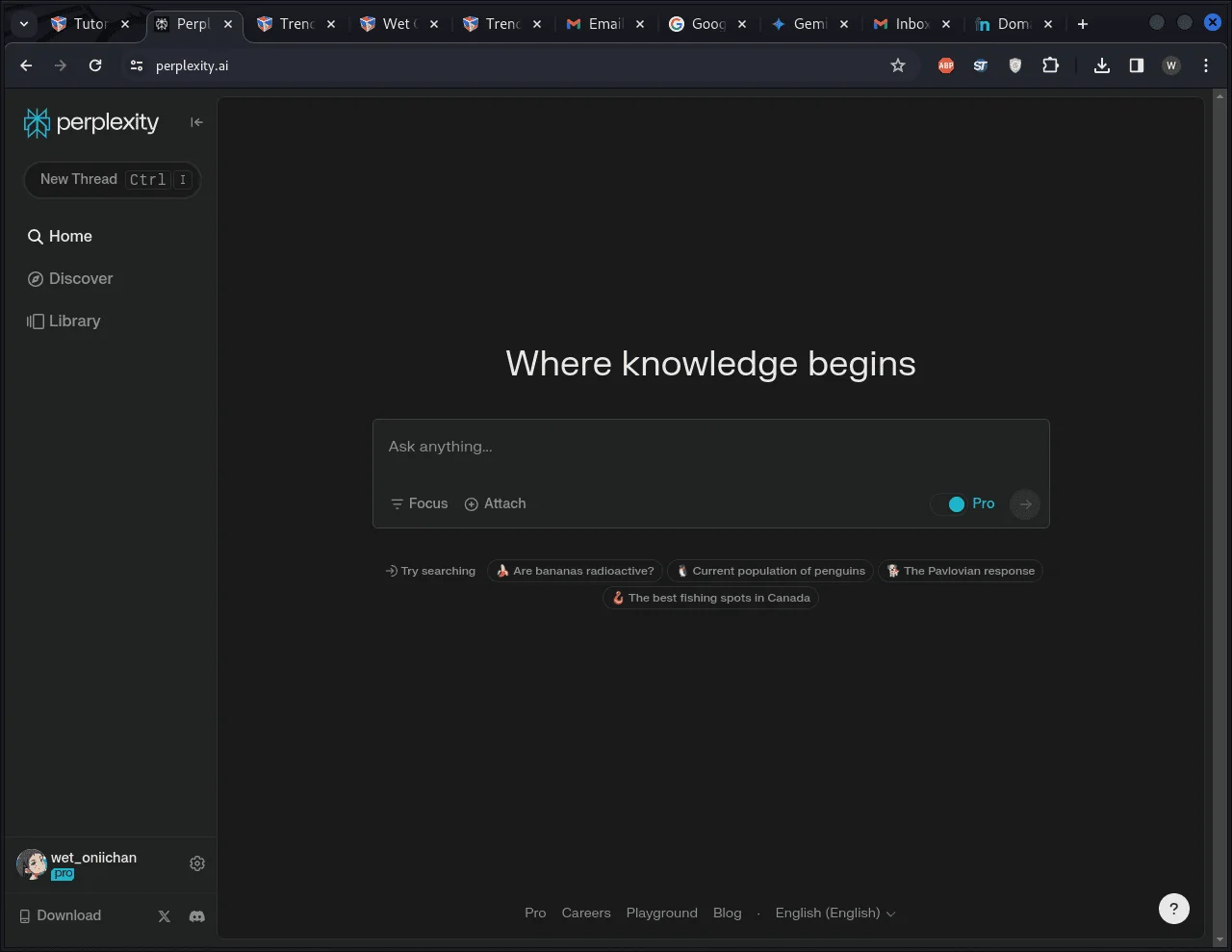Open Perplexity Discord link
This screenshot has height=952, width=1232.
tap(197, 916)
